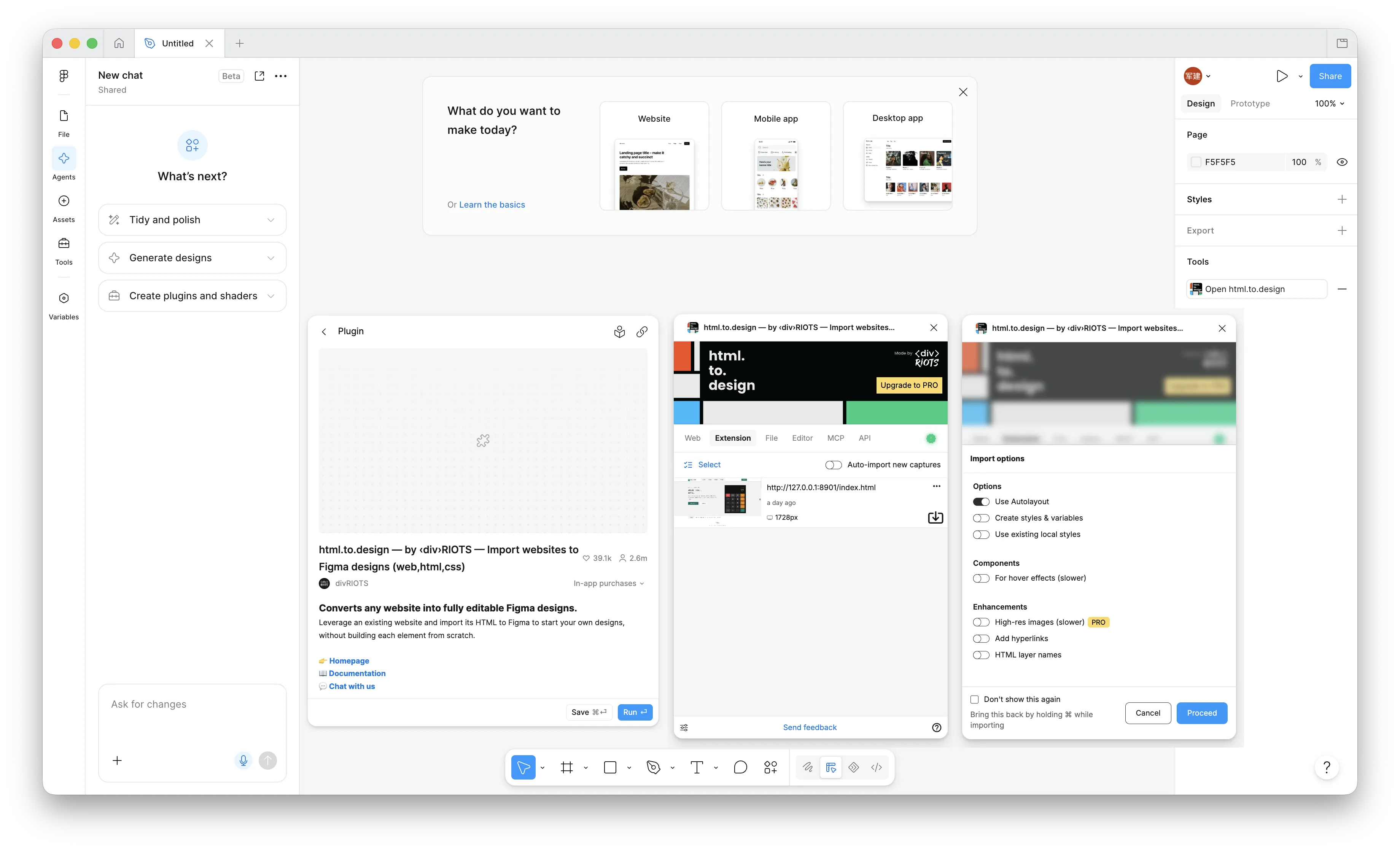Image resolution: width=1400 pixels, height=851 pixels.
Task: Check Don't show this again
Action: 974,699
